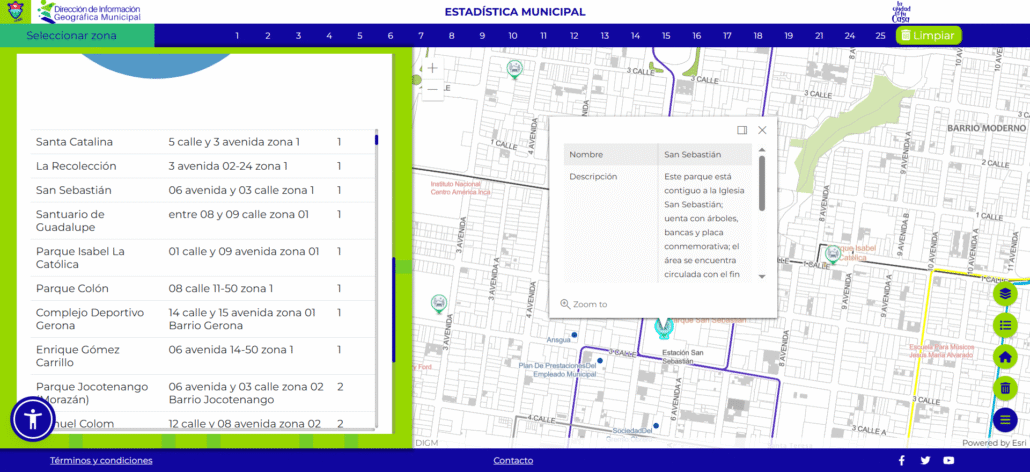Open the Seleccionar zona selector

point(77,36)
